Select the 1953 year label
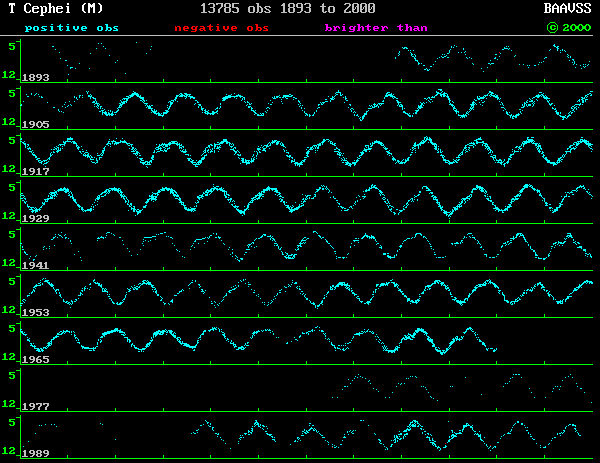The image size is (600, 463). click(x=36, y=313)
